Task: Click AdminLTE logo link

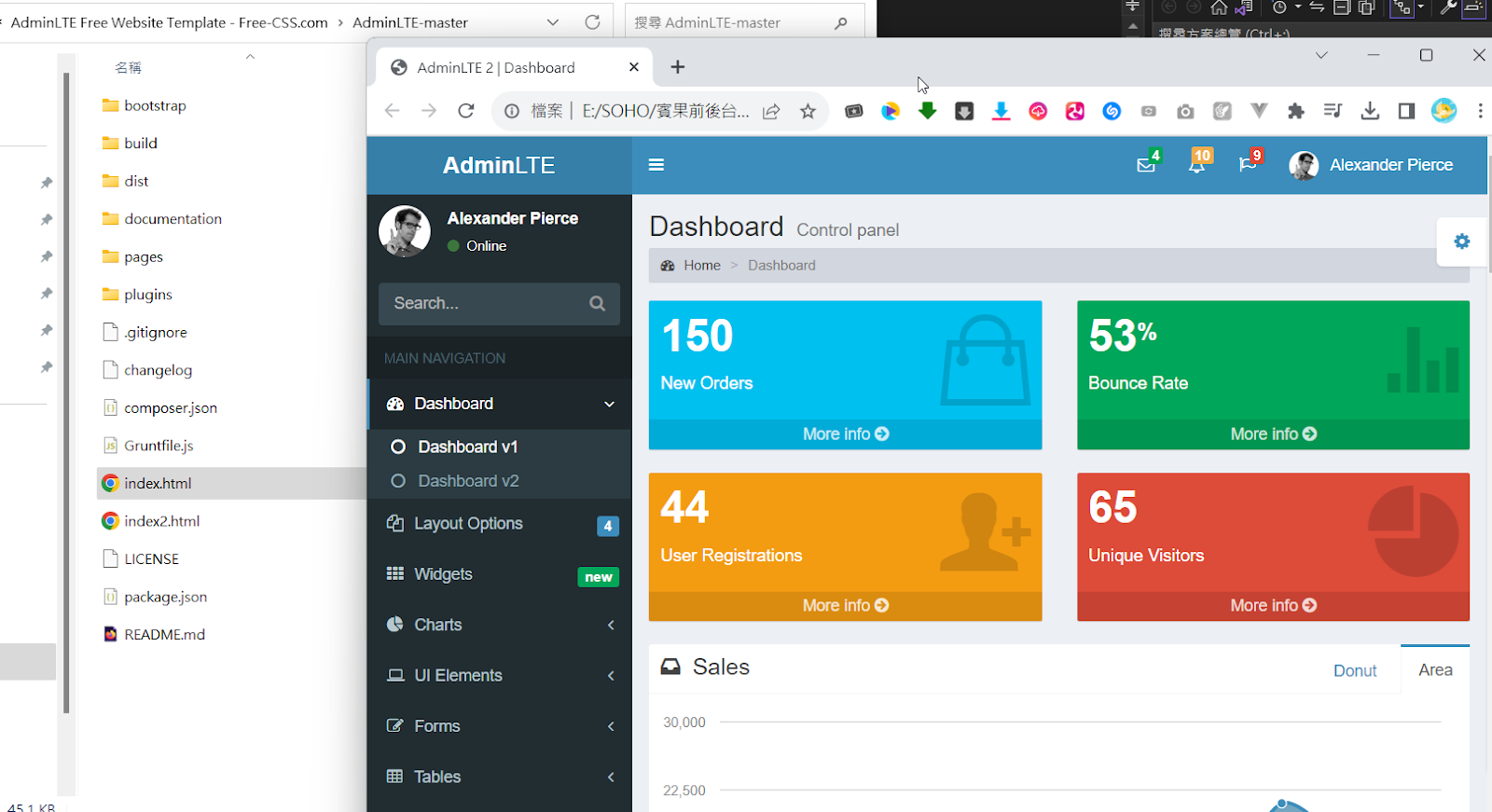Action: (x=499, y=165)
